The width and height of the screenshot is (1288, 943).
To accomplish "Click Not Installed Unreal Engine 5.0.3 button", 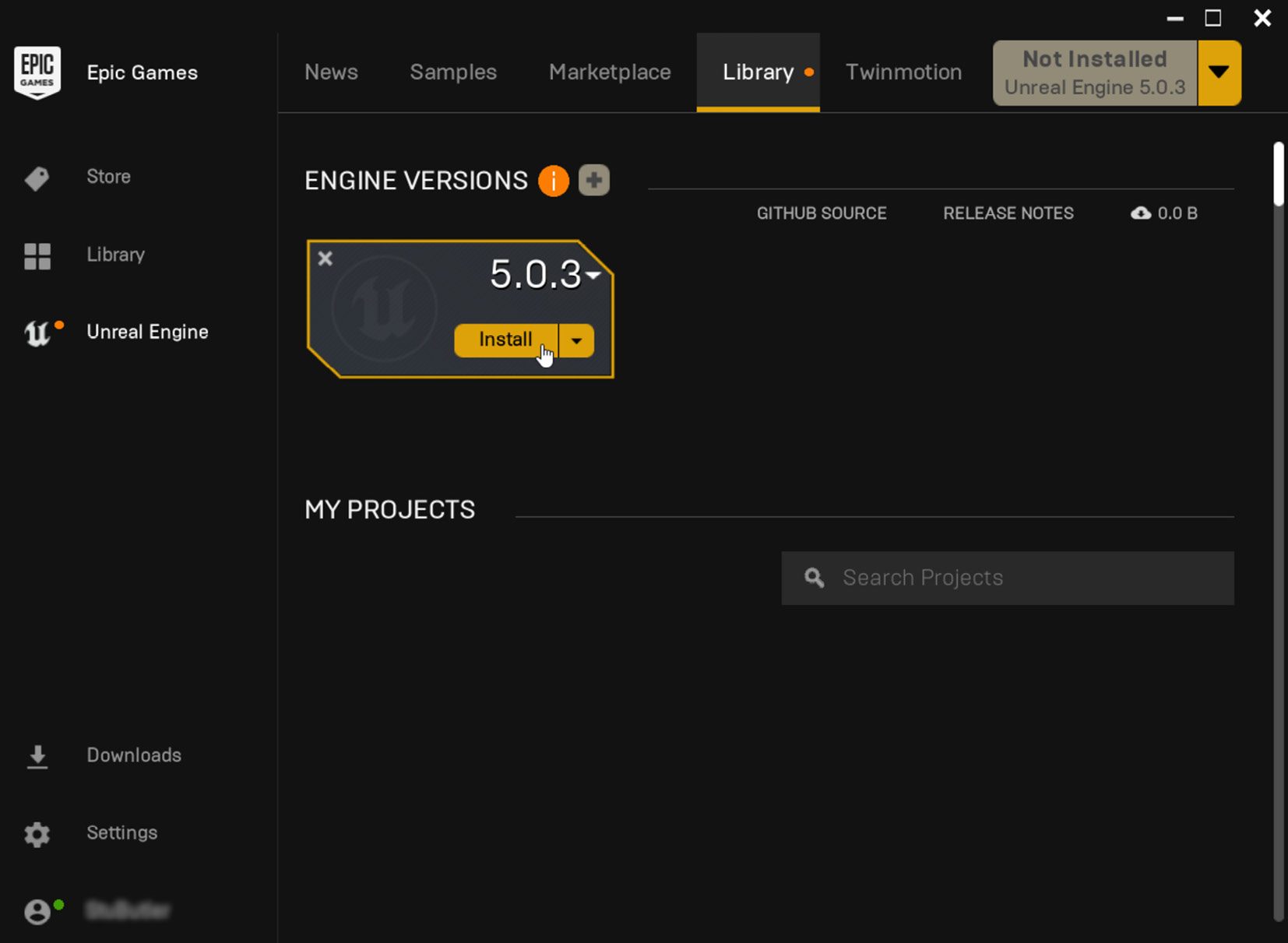I will point(1095,73).
